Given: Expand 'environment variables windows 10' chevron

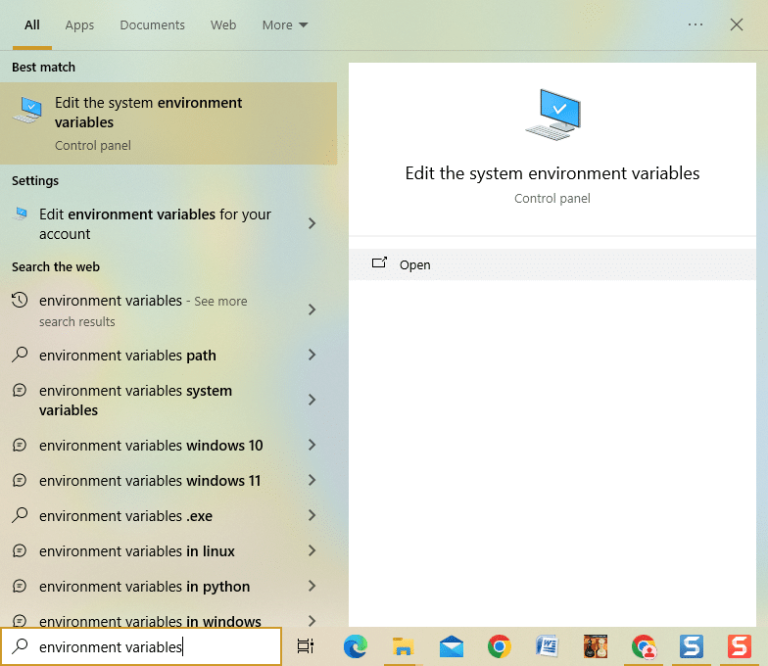Looking at the screenshot, I should pyautogui.click(x=312, y=445).
